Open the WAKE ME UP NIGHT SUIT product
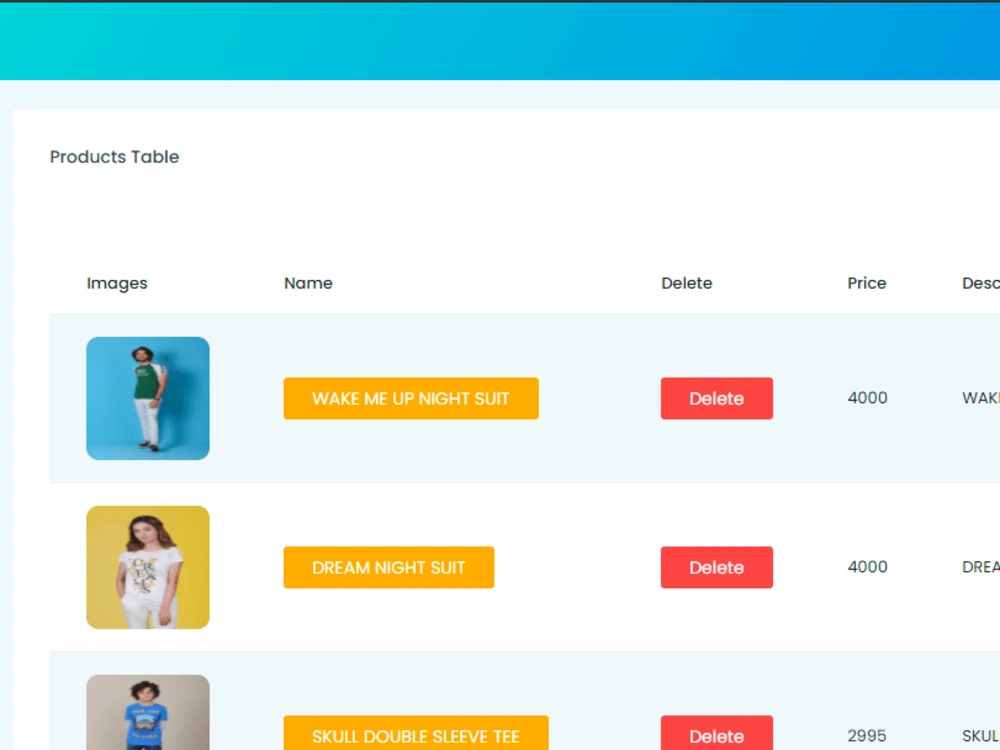Viewport: 1000px width, 750px height. (x=411, y=399)
